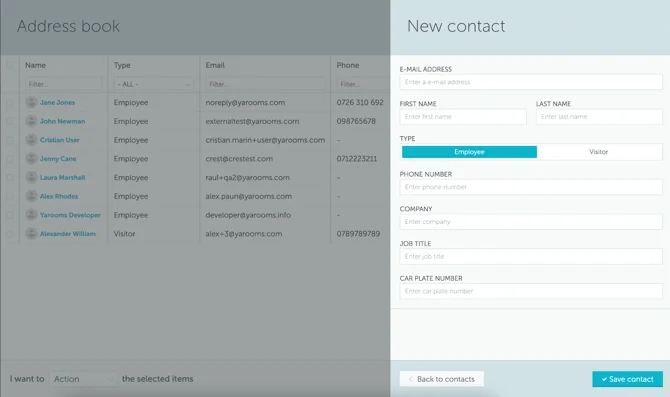Viewport: 670px width, 397px height.
Task: Save the new contact
Action: click(627, 379)
